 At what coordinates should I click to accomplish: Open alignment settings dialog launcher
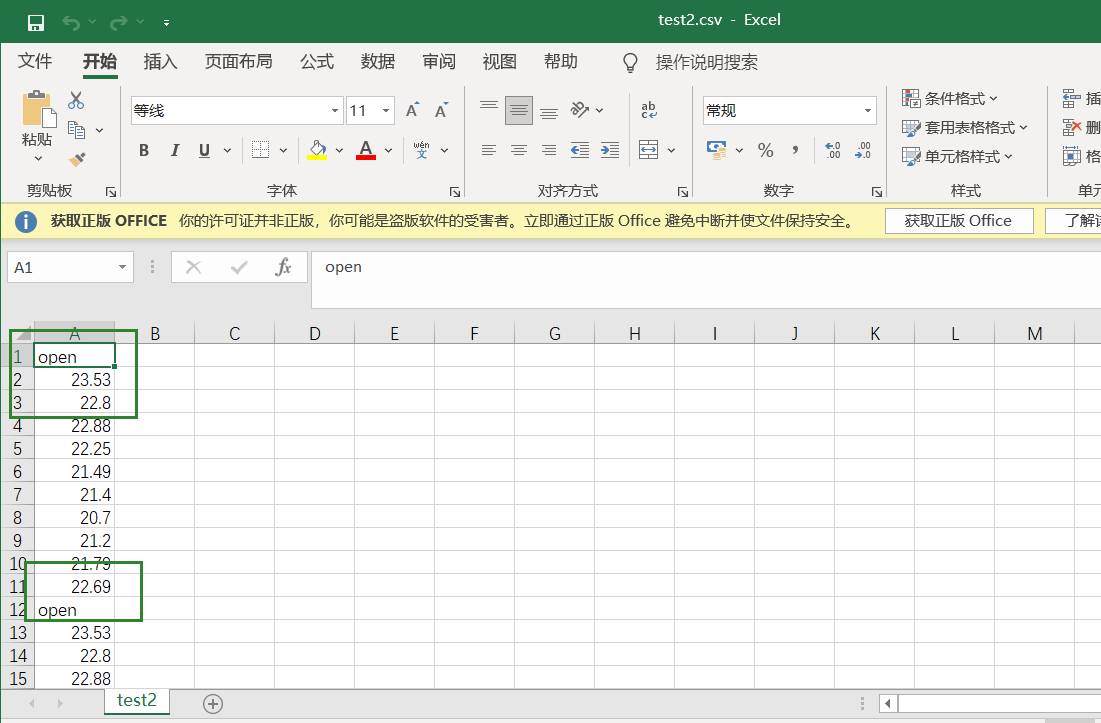click(x=683, y=192)
